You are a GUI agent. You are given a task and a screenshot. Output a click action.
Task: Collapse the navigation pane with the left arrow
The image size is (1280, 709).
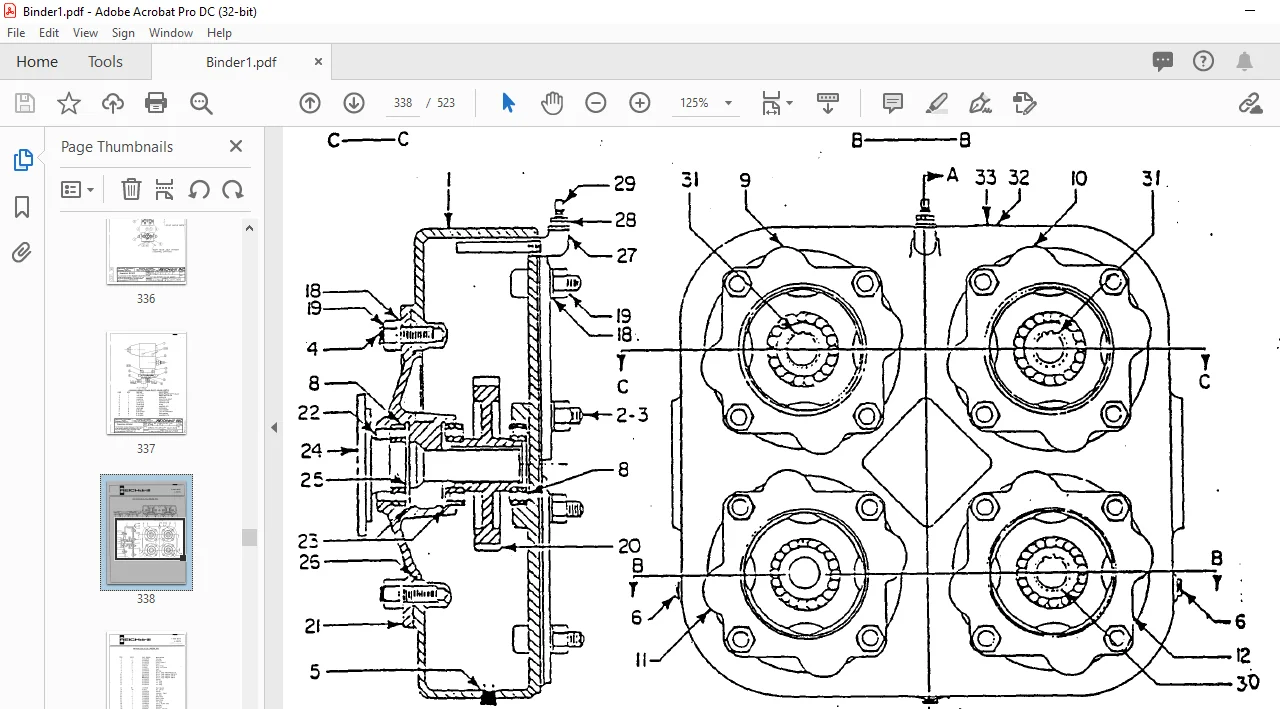[274, 427]
